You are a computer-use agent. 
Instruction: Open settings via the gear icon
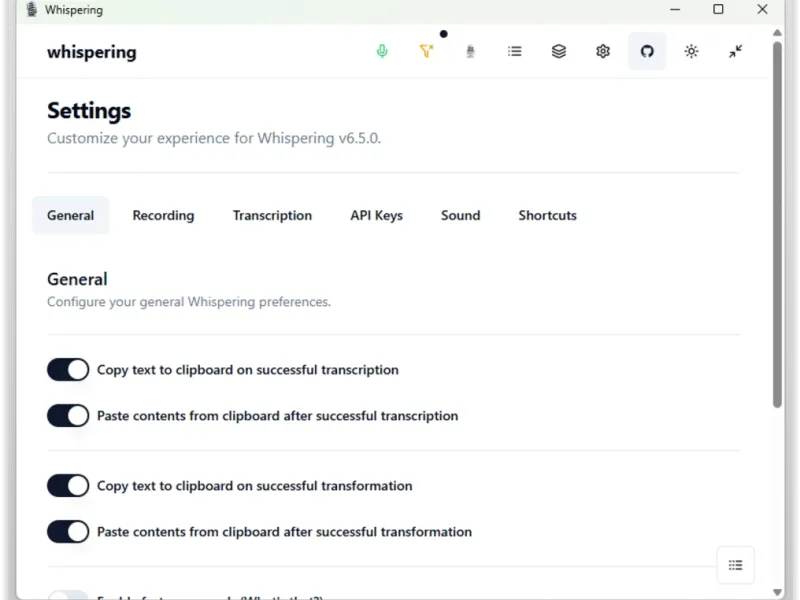point(603,51)
